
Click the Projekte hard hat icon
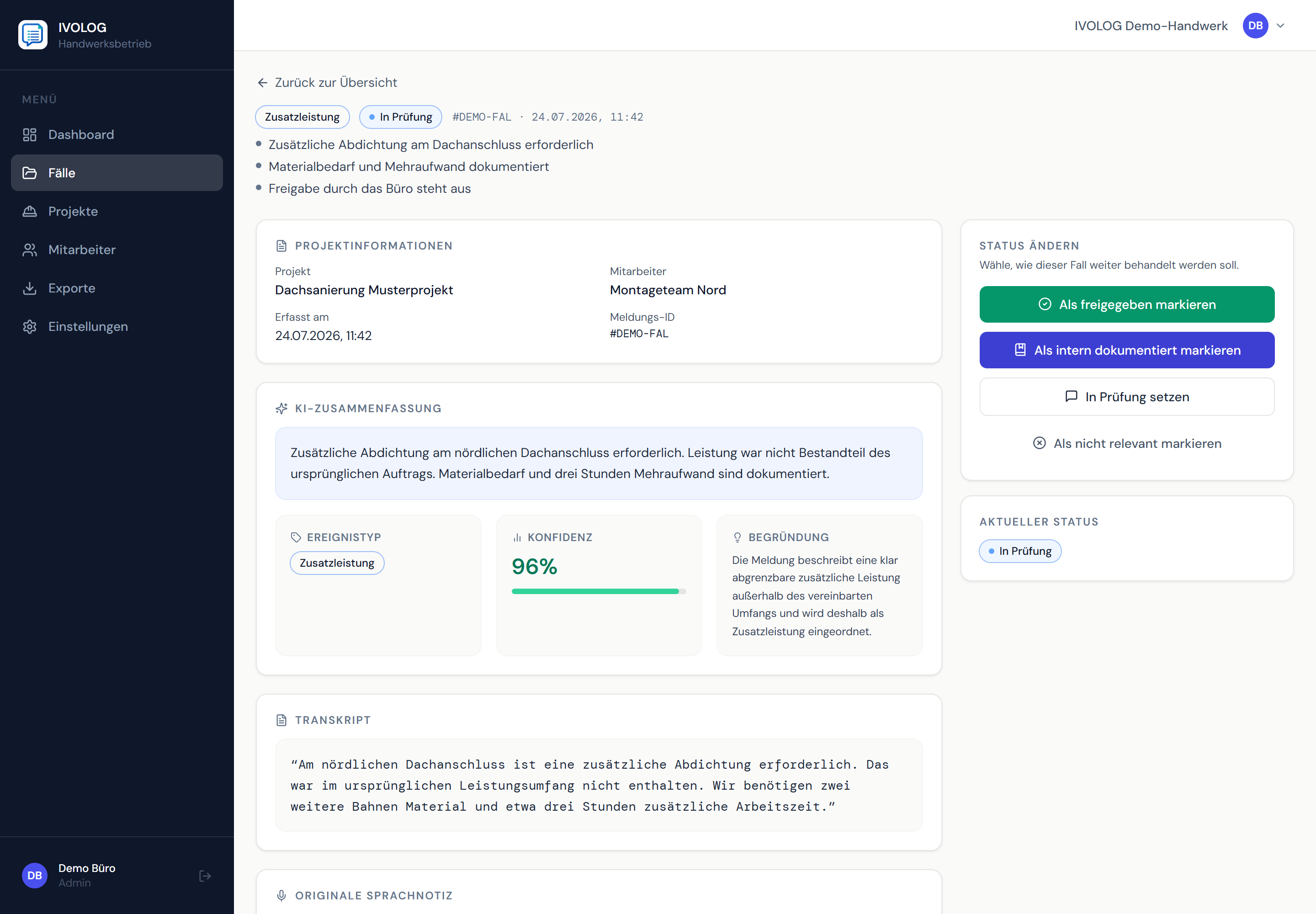click(x=29, y=211)
